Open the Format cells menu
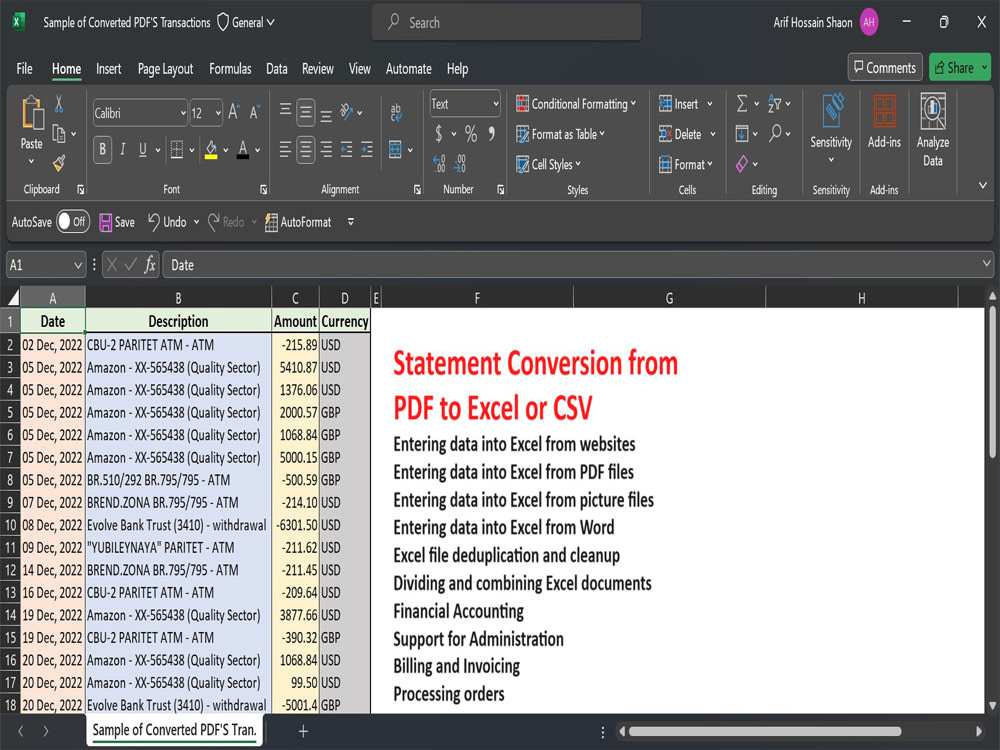Image resolution: width=1000 pixels, height=750 pixels. point(686,165)
